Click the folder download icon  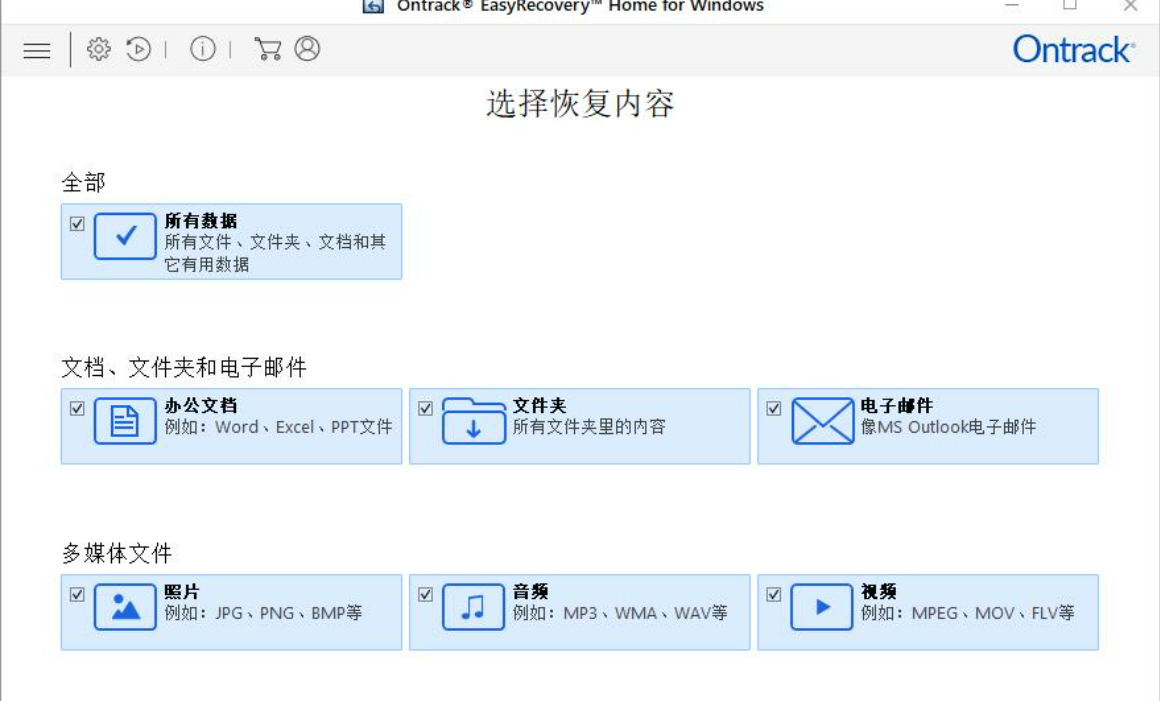tap(473, 421)
